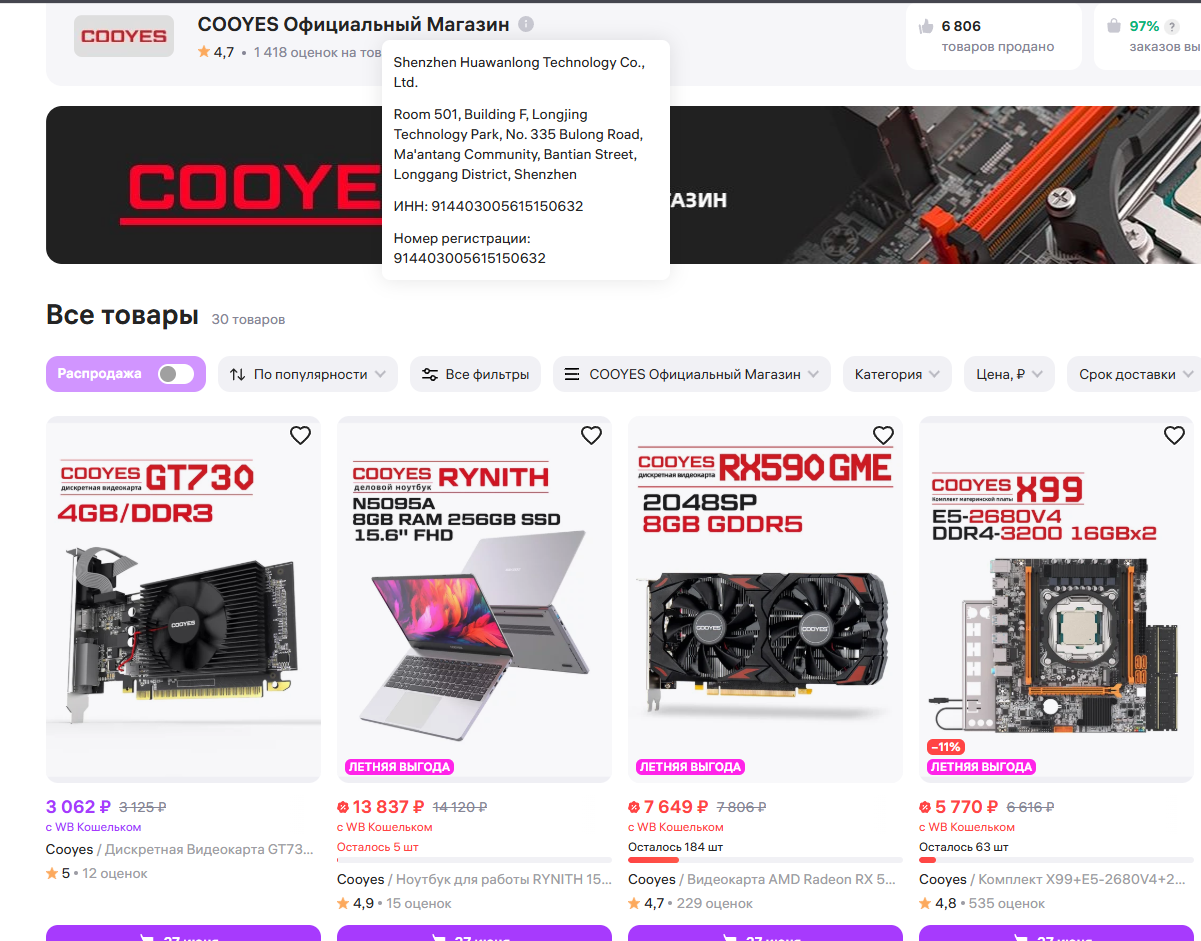Click 15 оценок under RYNITH laptop
1201x941 pixels.
click(x=419, y=903)
